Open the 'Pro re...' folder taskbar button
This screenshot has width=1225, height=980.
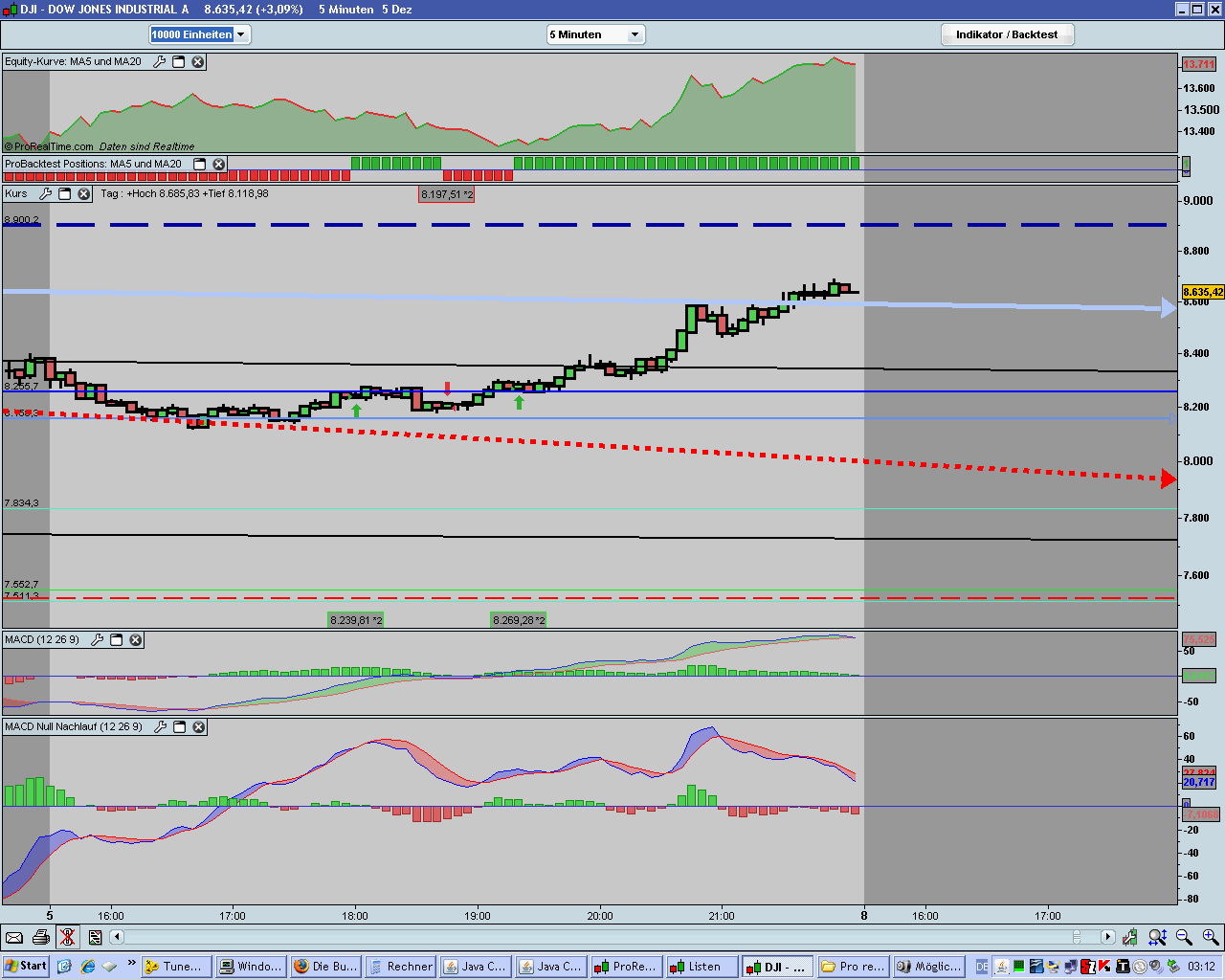(854, 967)
